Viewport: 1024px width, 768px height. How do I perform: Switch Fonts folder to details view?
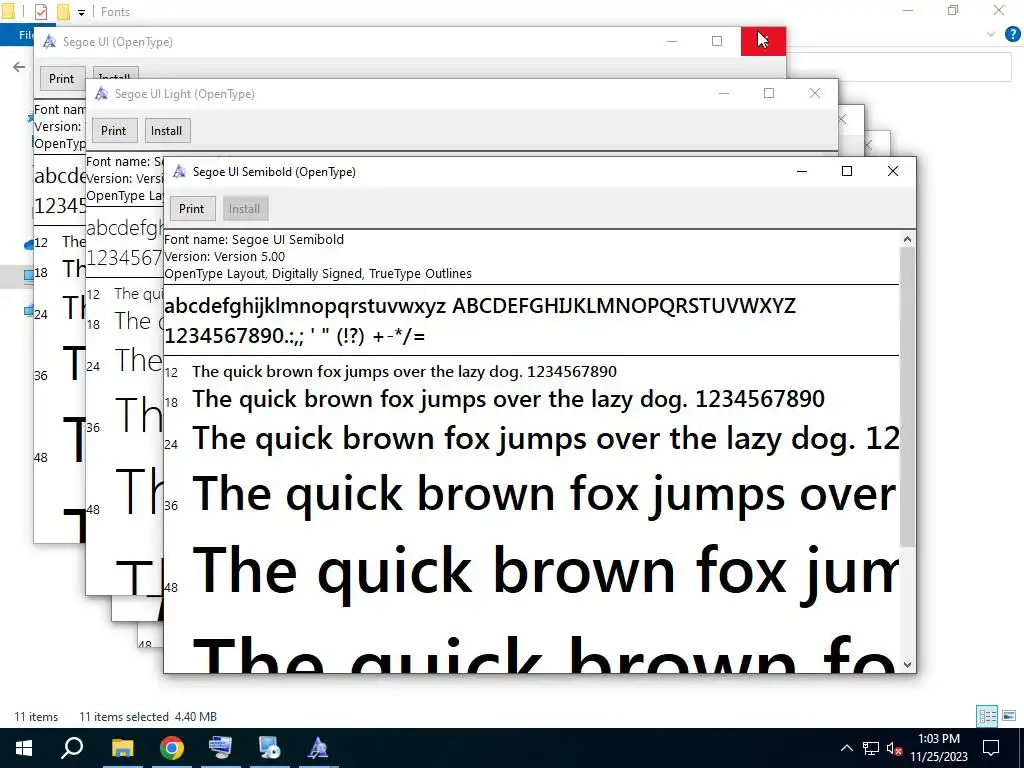tap(987, 716)
